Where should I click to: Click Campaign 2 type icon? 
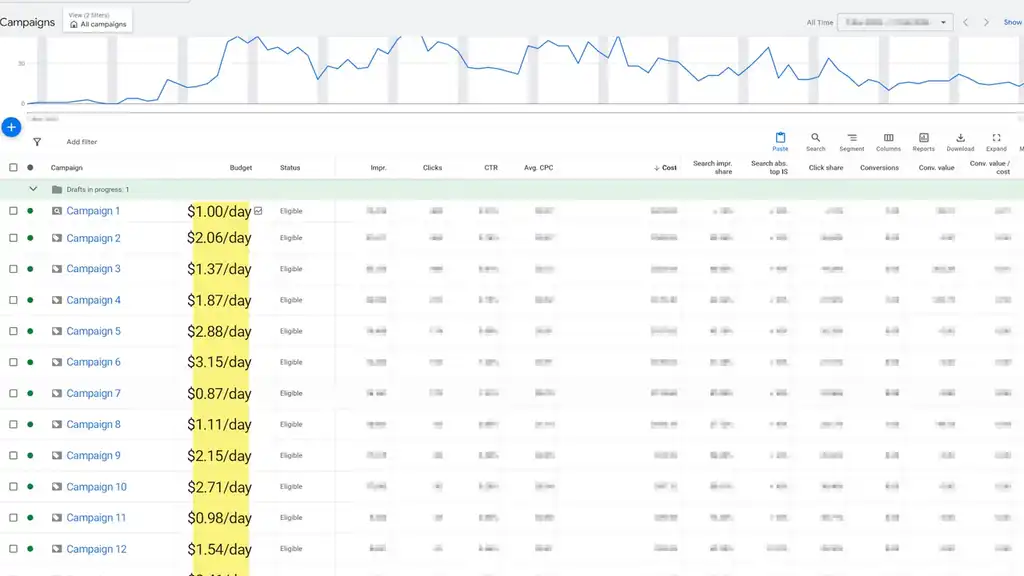[x=57, y=238]
